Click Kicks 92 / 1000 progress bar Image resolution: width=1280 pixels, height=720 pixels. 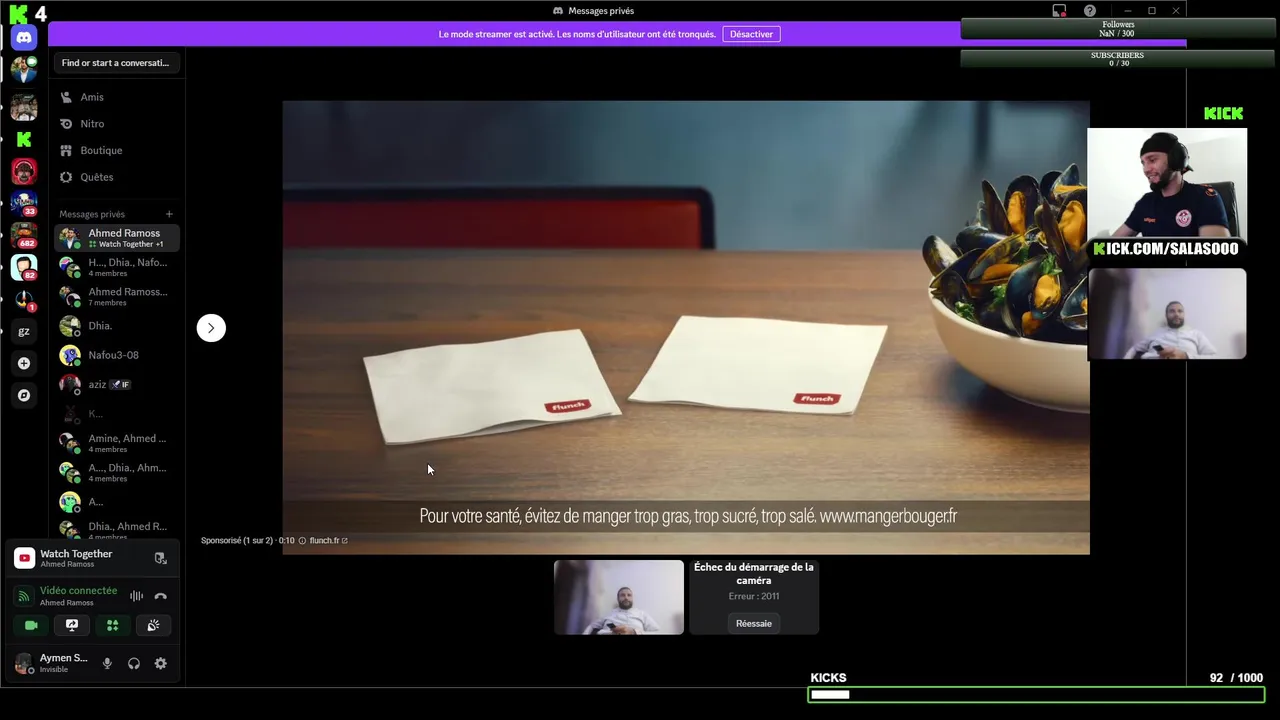point(1036,695)
